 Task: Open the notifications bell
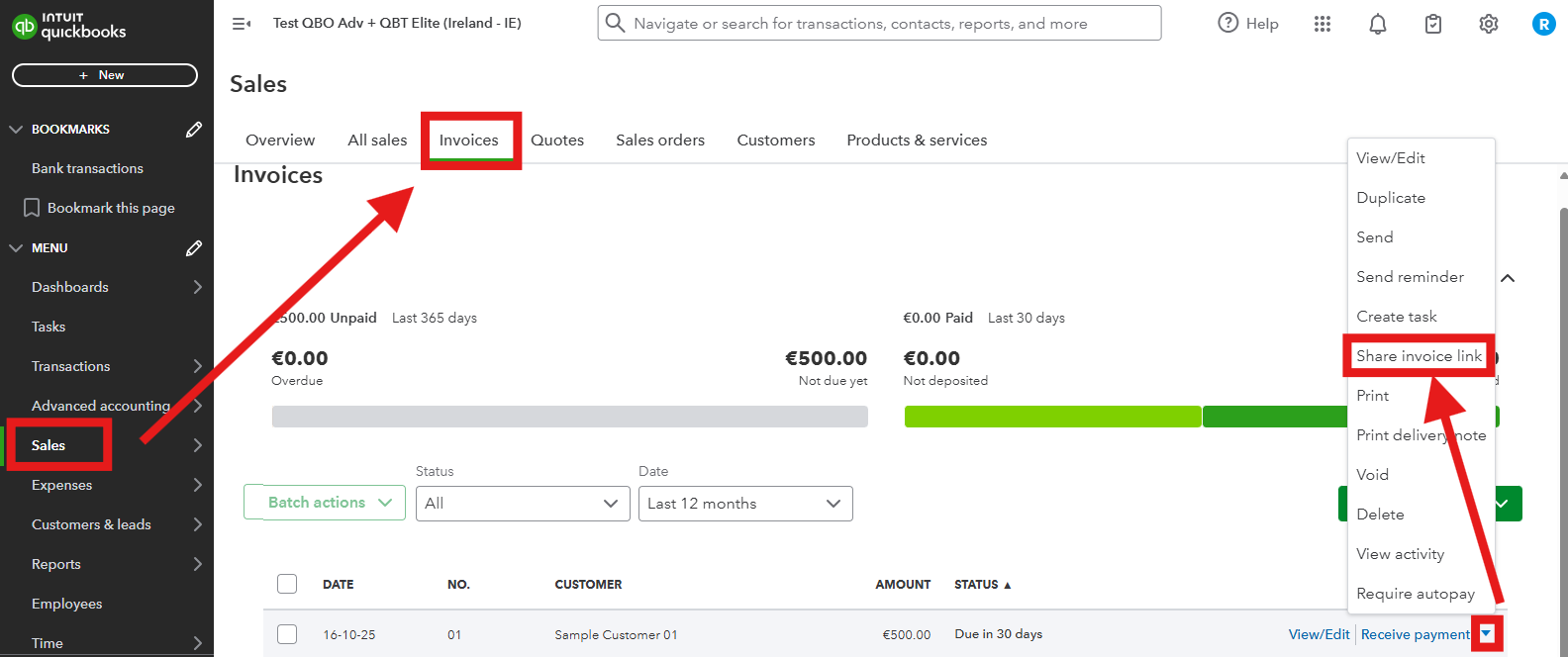1378,24
